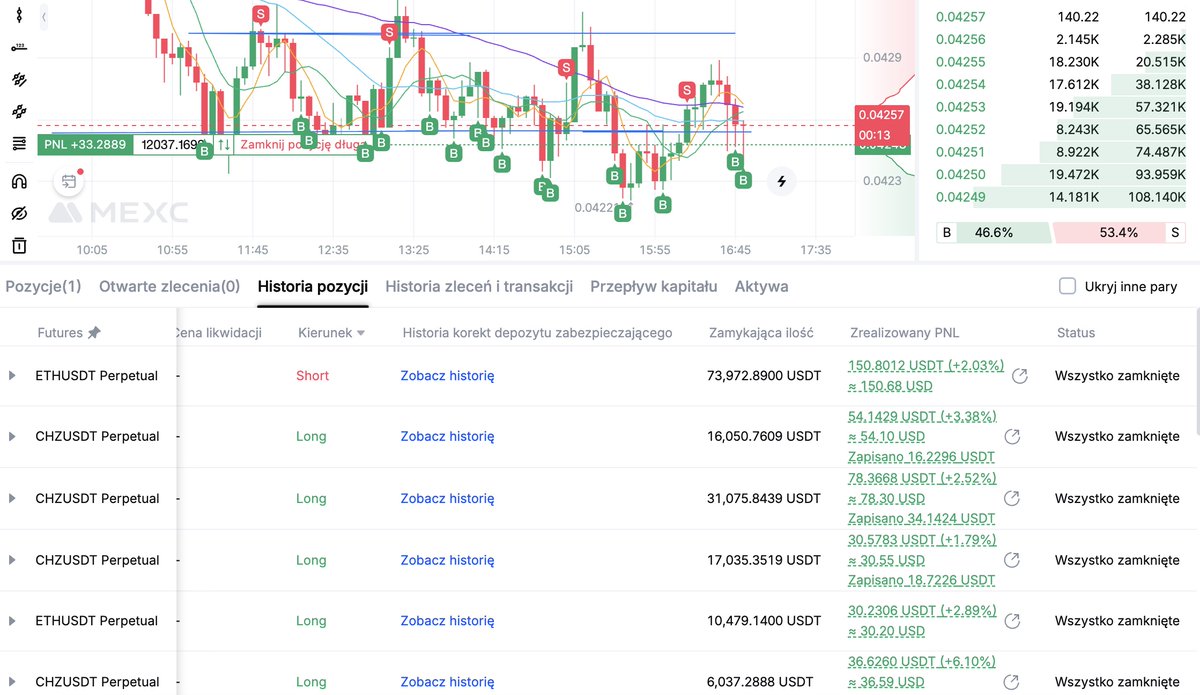The width and height of the screenshot is (1200, 695).
Task: Open Zobacz historię for 17,035.3519 USDT row
Action: [447, 560]
